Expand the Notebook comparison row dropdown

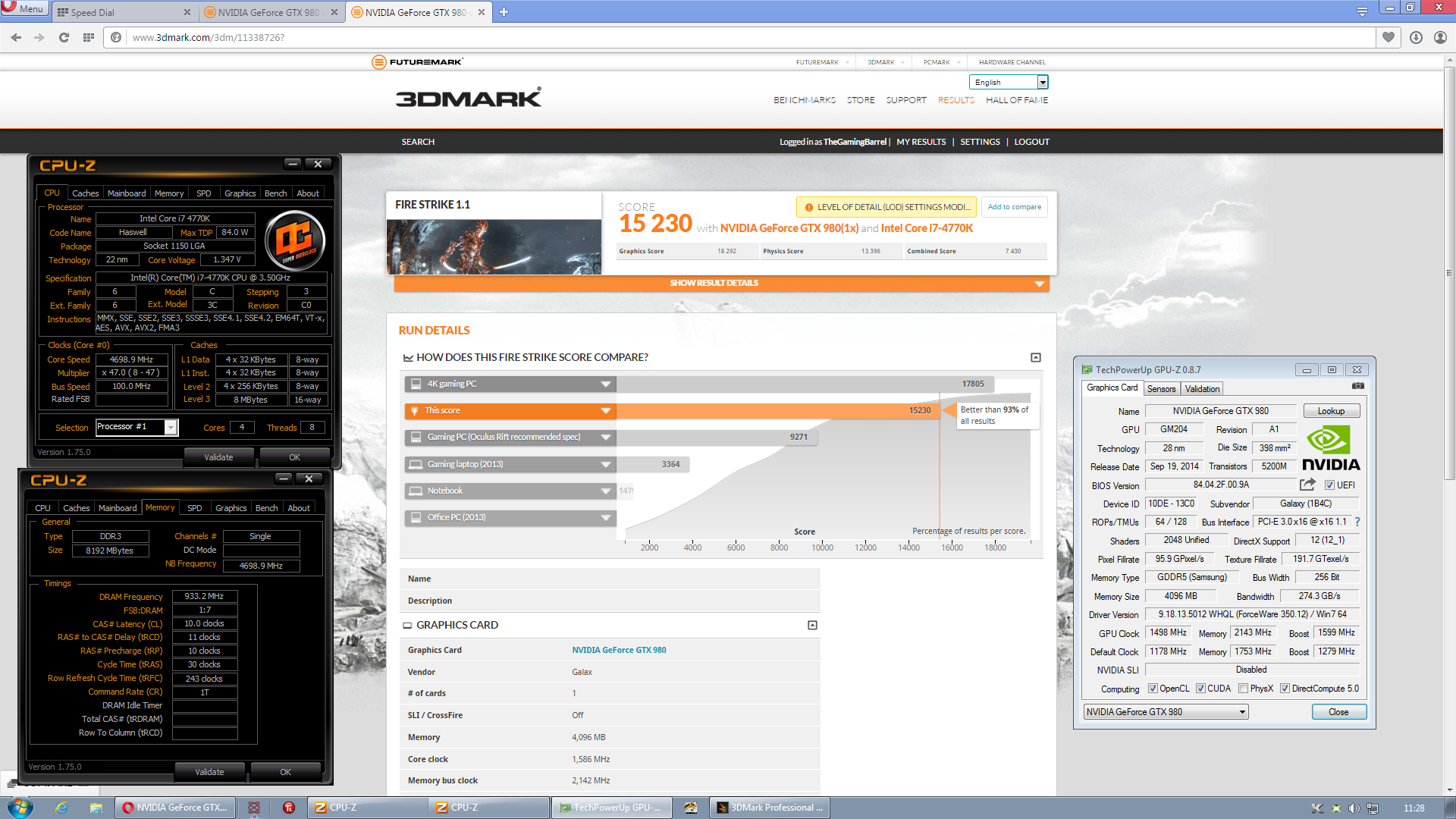[605, 491]
